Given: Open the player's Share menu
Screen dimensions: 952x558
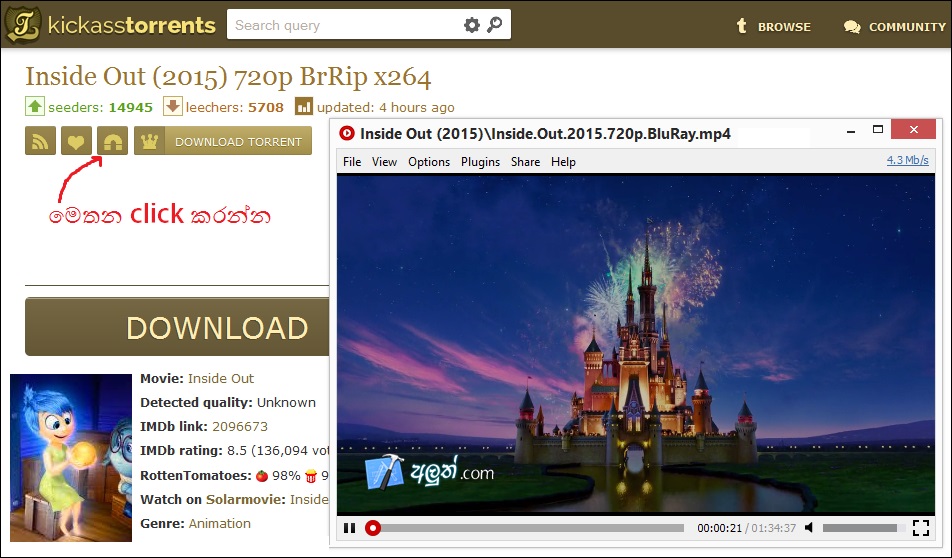Looking at the screenshot, I should pos(525,162).
